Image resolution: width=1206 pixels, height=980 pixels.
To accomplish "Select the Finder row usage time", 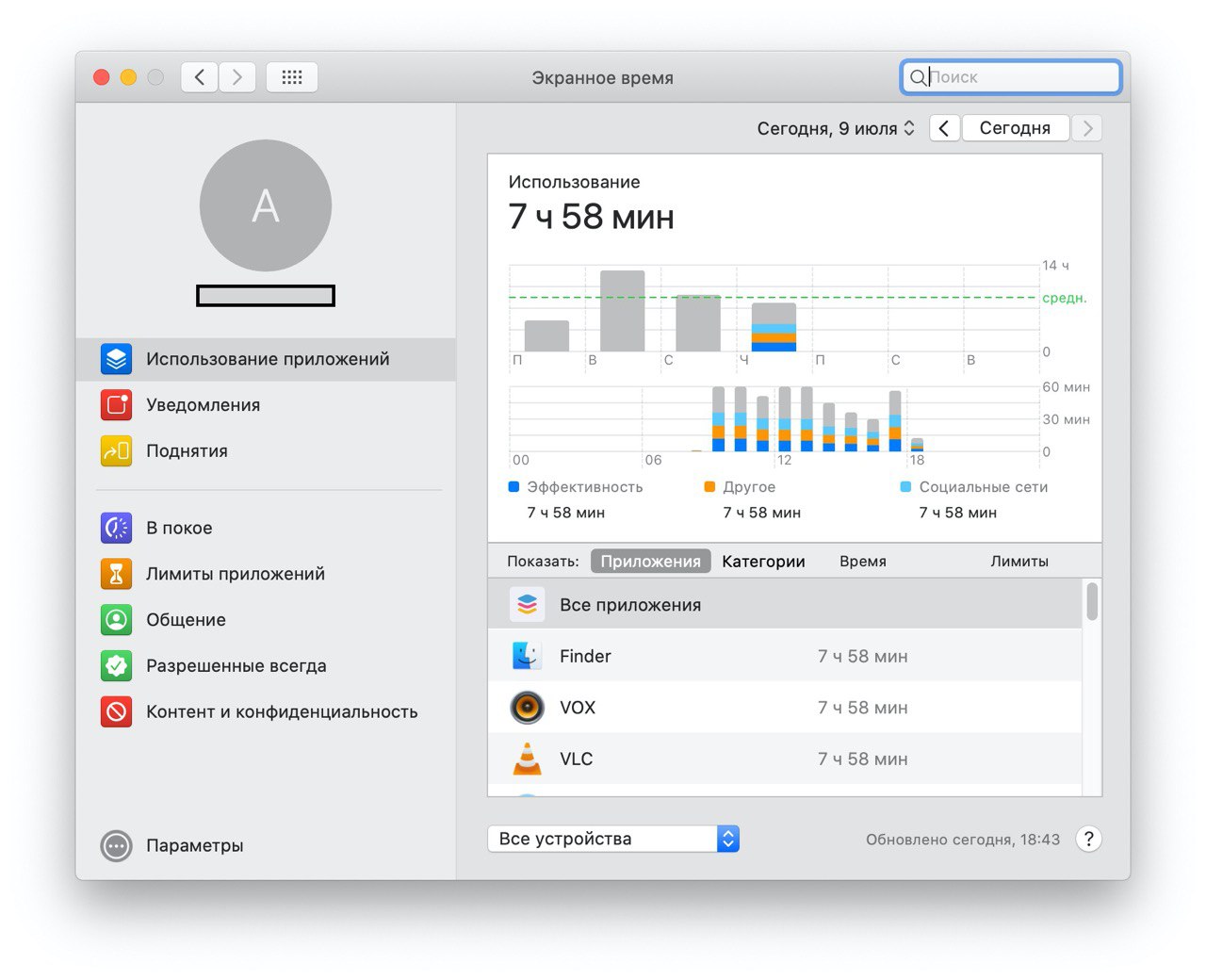I will (863, 657).
